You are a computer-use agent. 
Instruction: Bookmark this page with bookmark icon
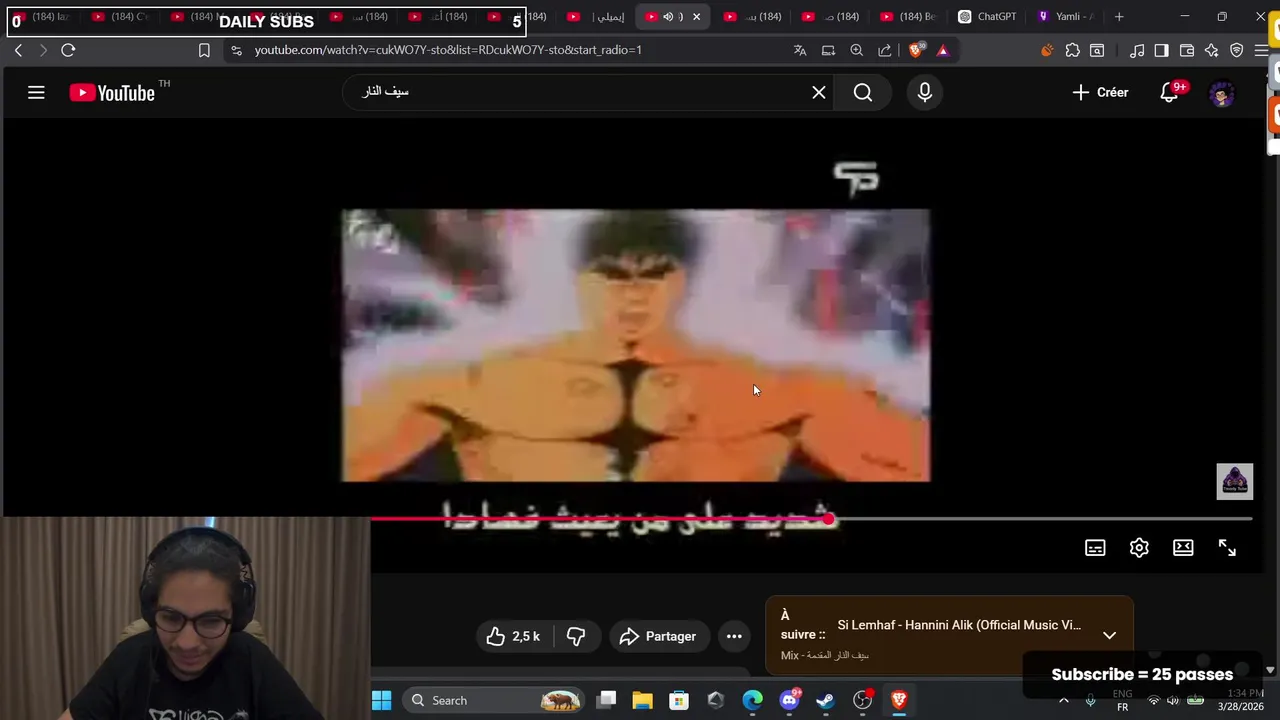click(204, 50)
